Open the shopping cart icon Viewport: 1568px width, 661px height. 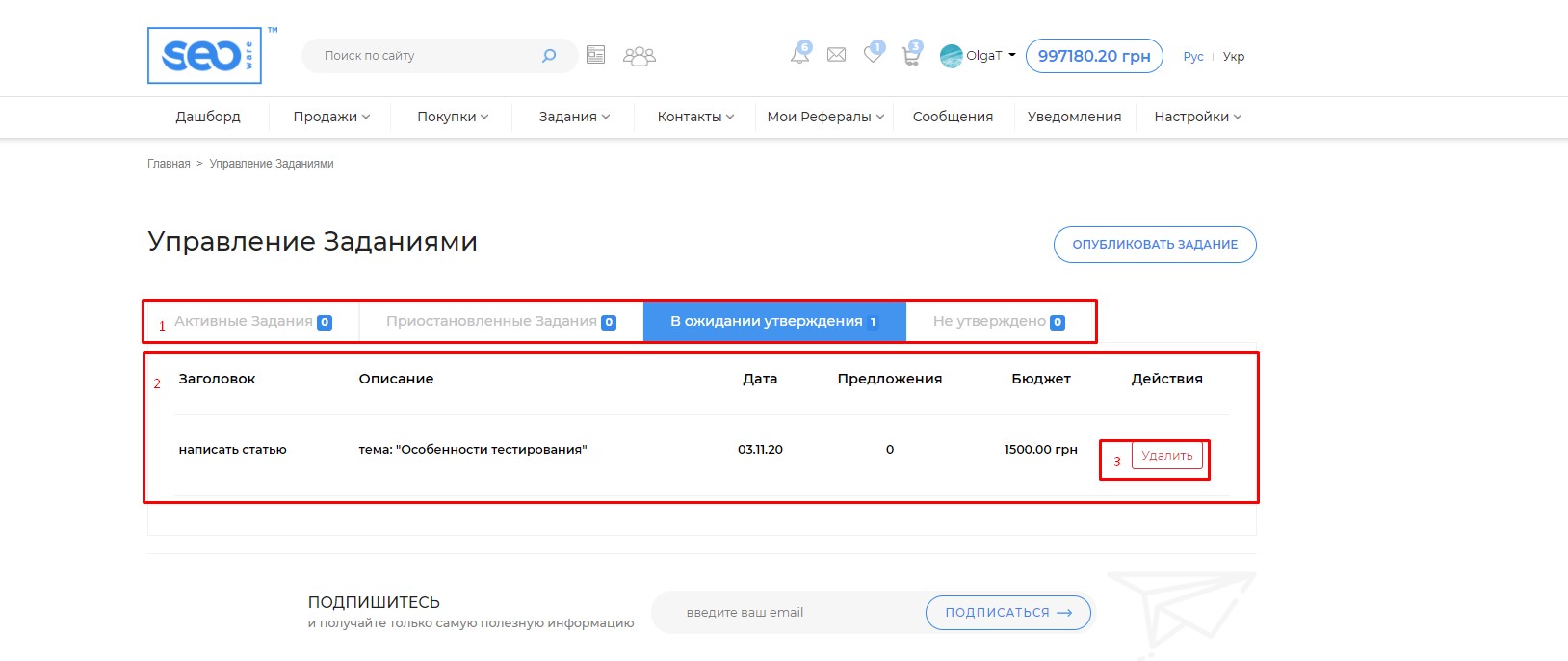[910, 56]
